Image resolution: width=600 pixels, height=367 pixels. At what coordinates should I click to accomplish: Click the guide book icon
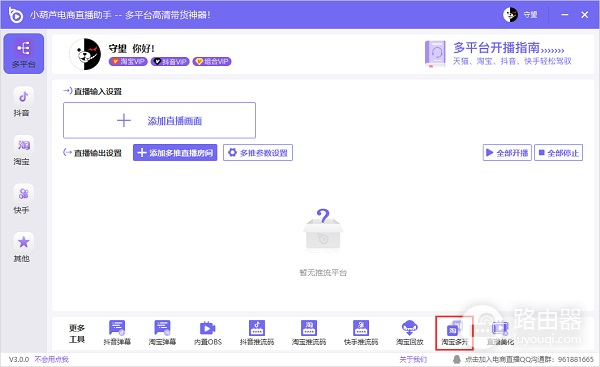[435, 54]
